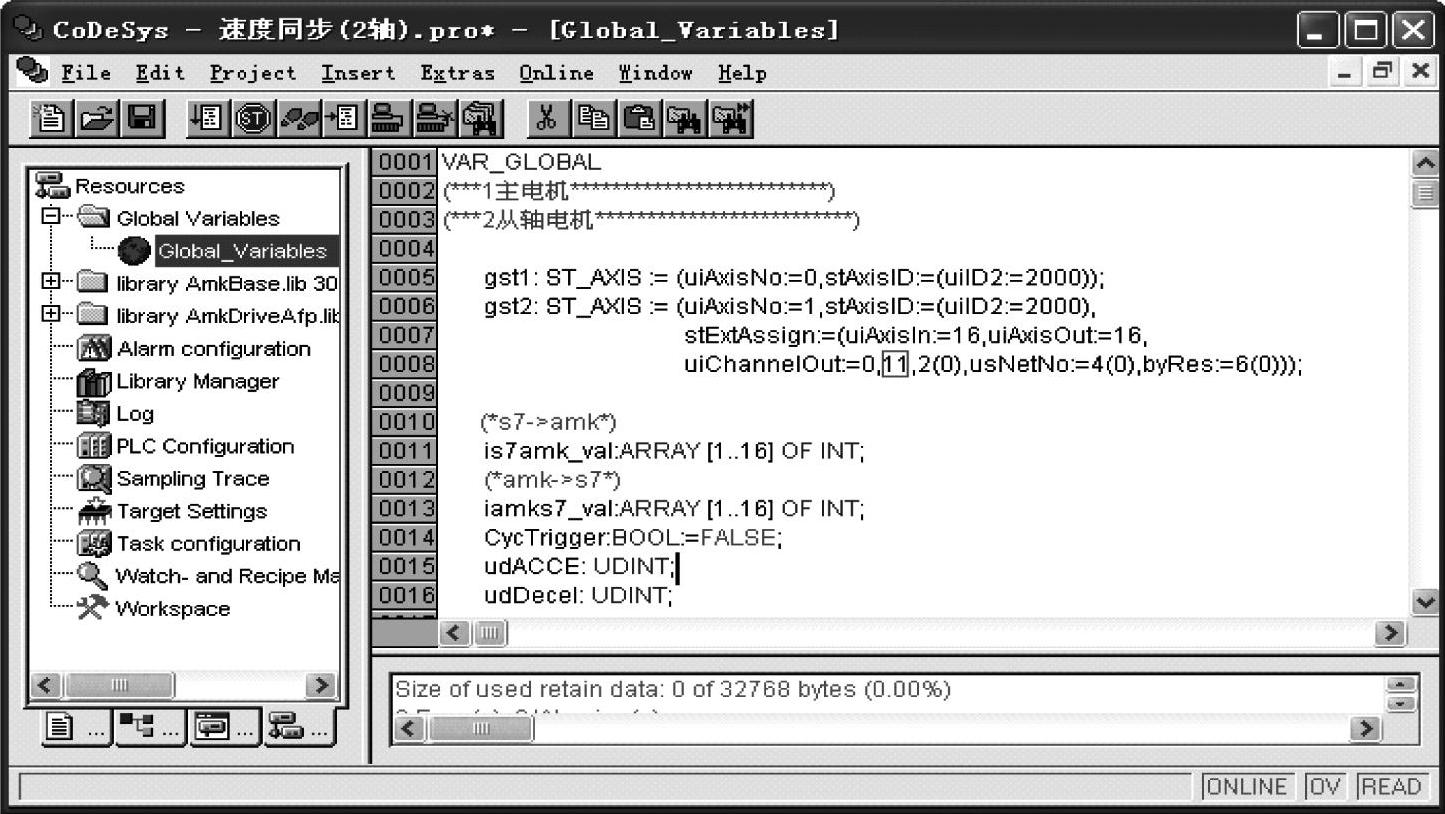Open the Project menu
Screen dimensions: 1445x814
(x=253, y=73)
